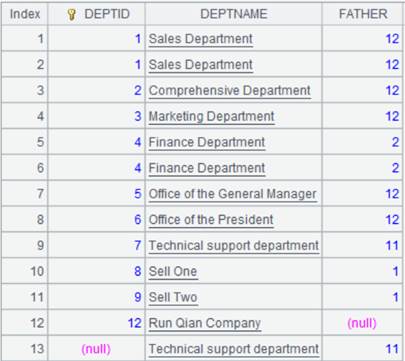The width and height of the screenshot is (405, 361).
Task: Click Office of the General Manager link
Action: pos(232,194)
